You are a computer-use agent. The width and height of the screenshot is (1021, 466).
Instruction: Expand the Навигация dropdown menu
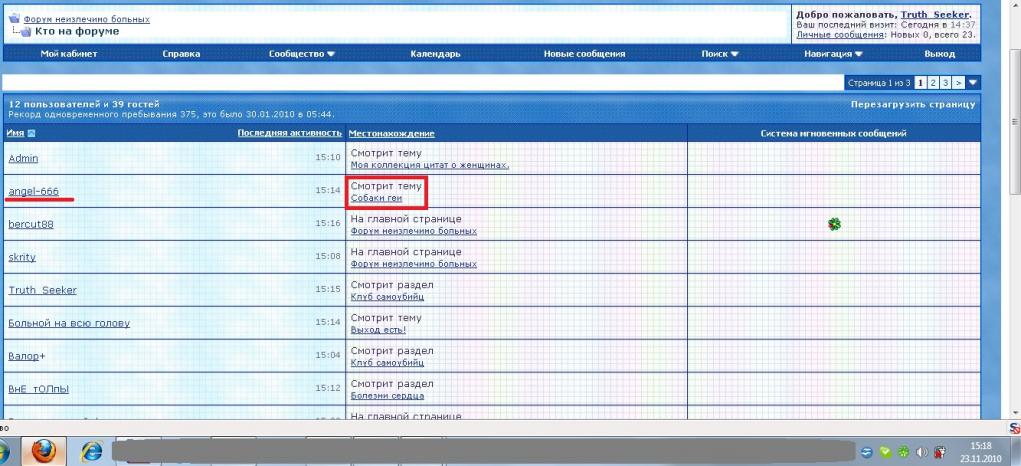(x=832, y=54)
